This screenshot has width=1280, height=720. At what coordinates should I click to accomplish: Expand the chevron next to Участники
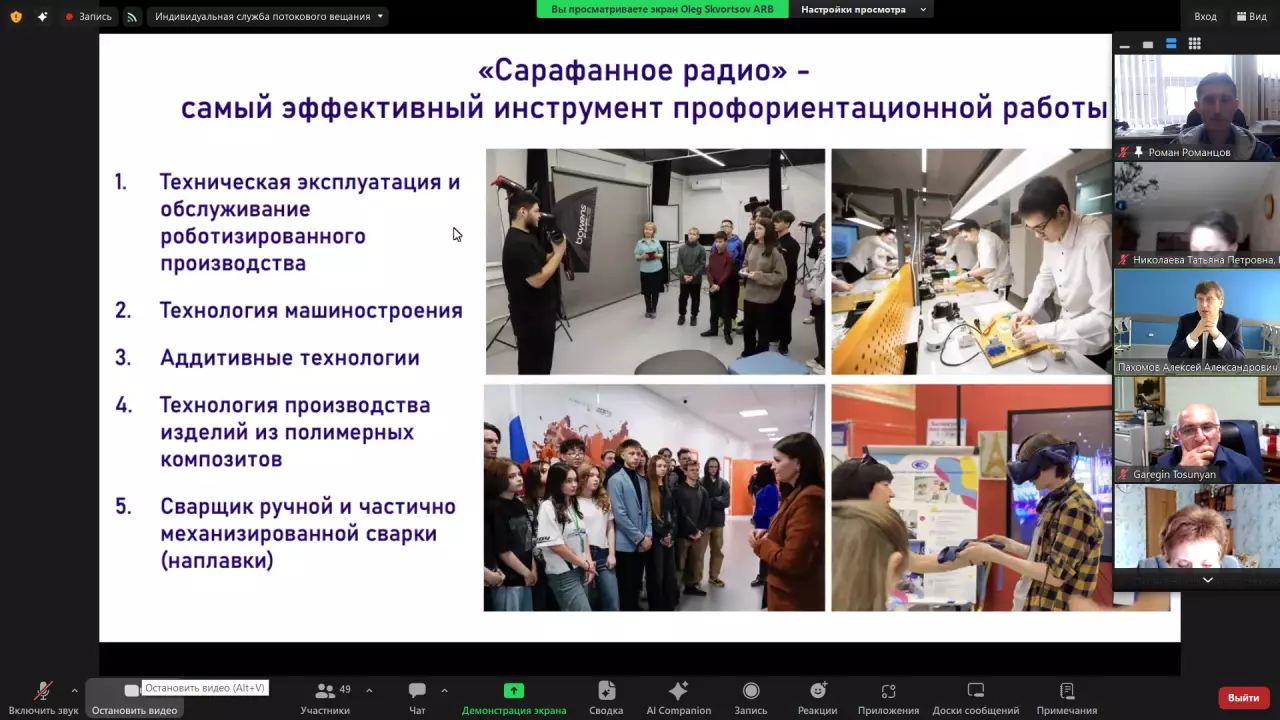pyautogui.click(x=369, y=690)
